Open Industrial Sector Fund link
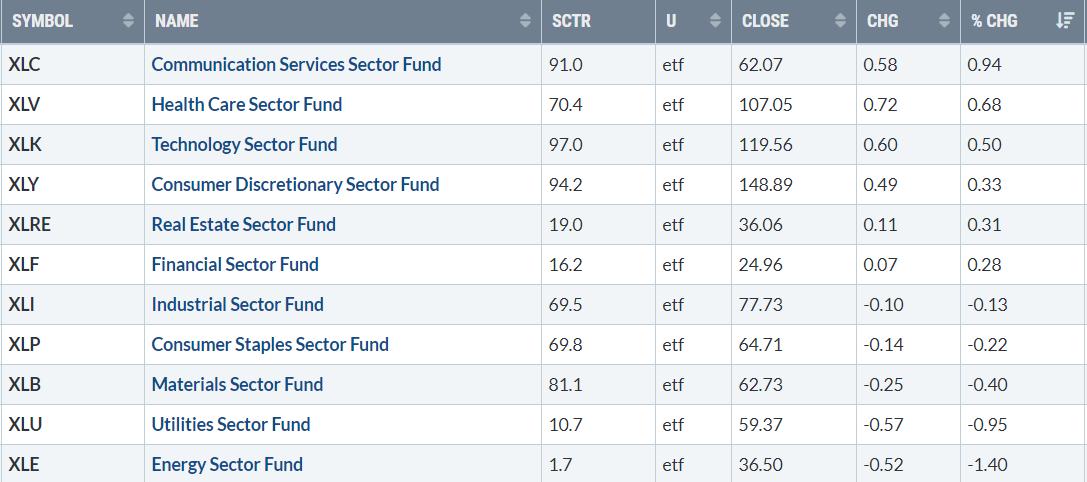Image resolution: width=1087 pixels, height=482 pixels. [237, 304]
